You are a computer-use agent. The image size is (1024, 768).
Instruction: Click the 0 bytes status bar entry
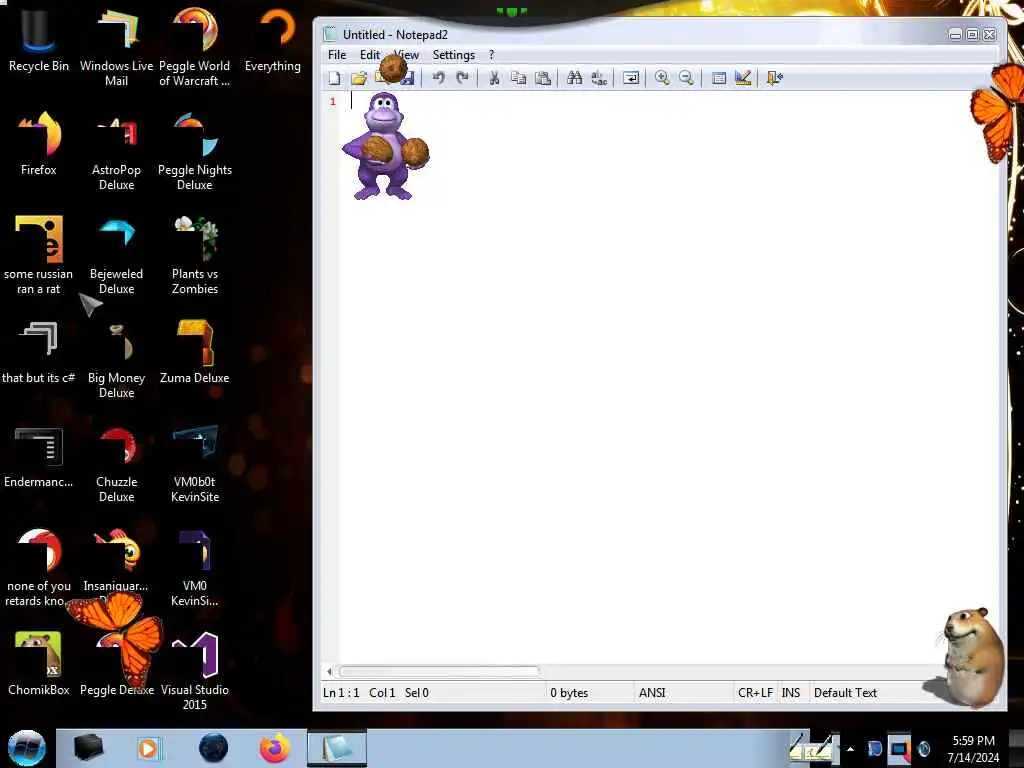[569, 693]
